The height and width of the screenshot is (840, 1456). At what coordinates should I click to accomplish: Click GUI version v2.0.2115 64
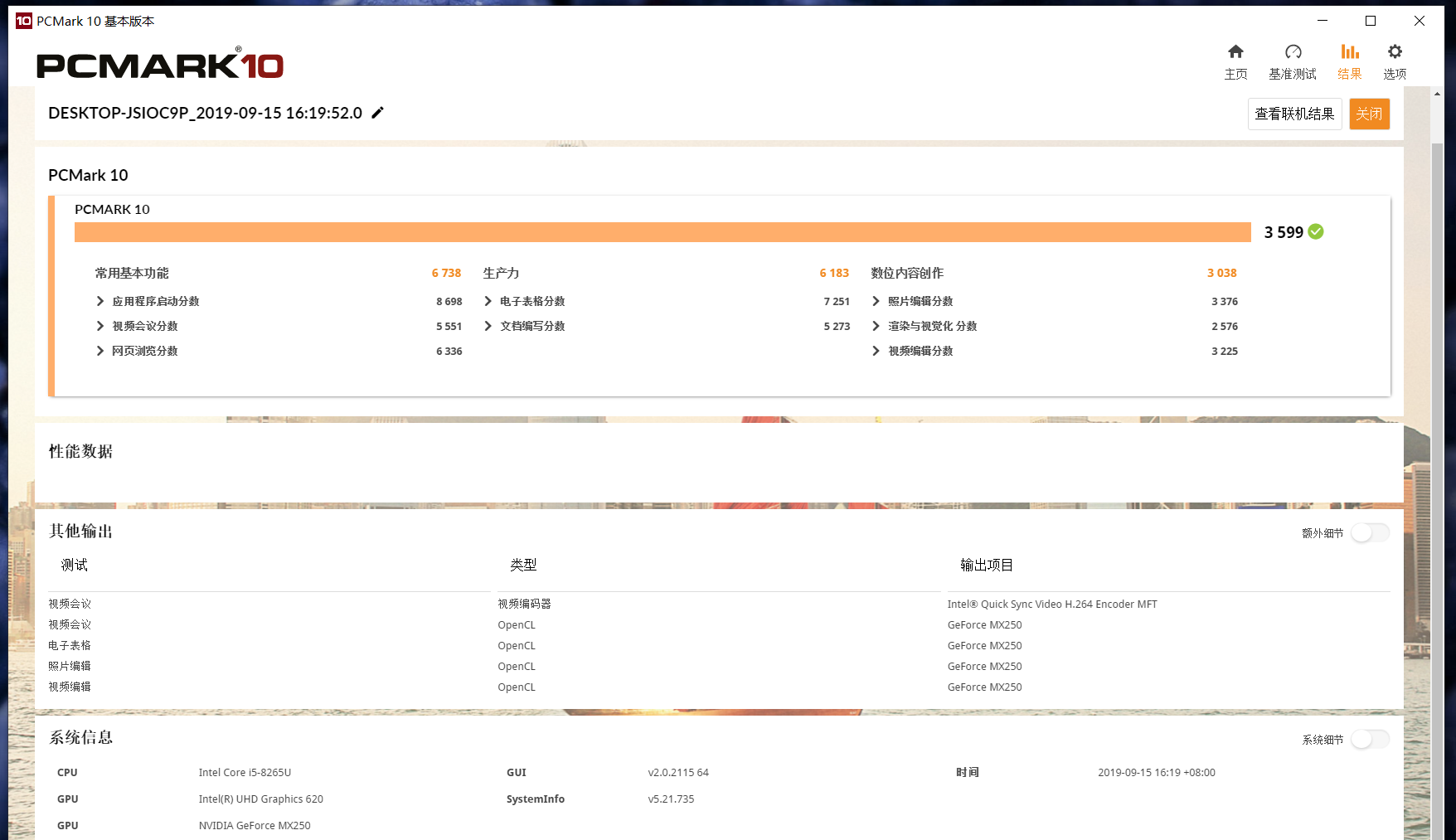(678, 772)
